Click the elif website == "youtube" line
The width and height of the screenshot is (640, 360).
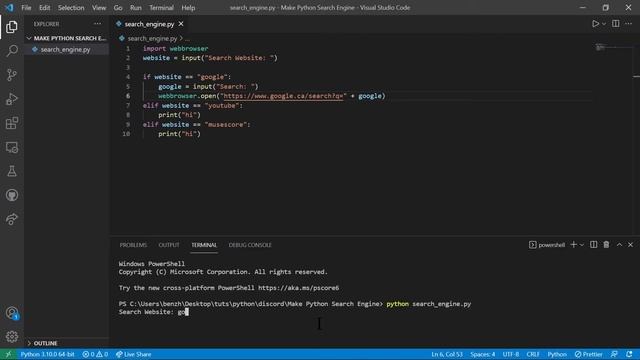(193, 105)
